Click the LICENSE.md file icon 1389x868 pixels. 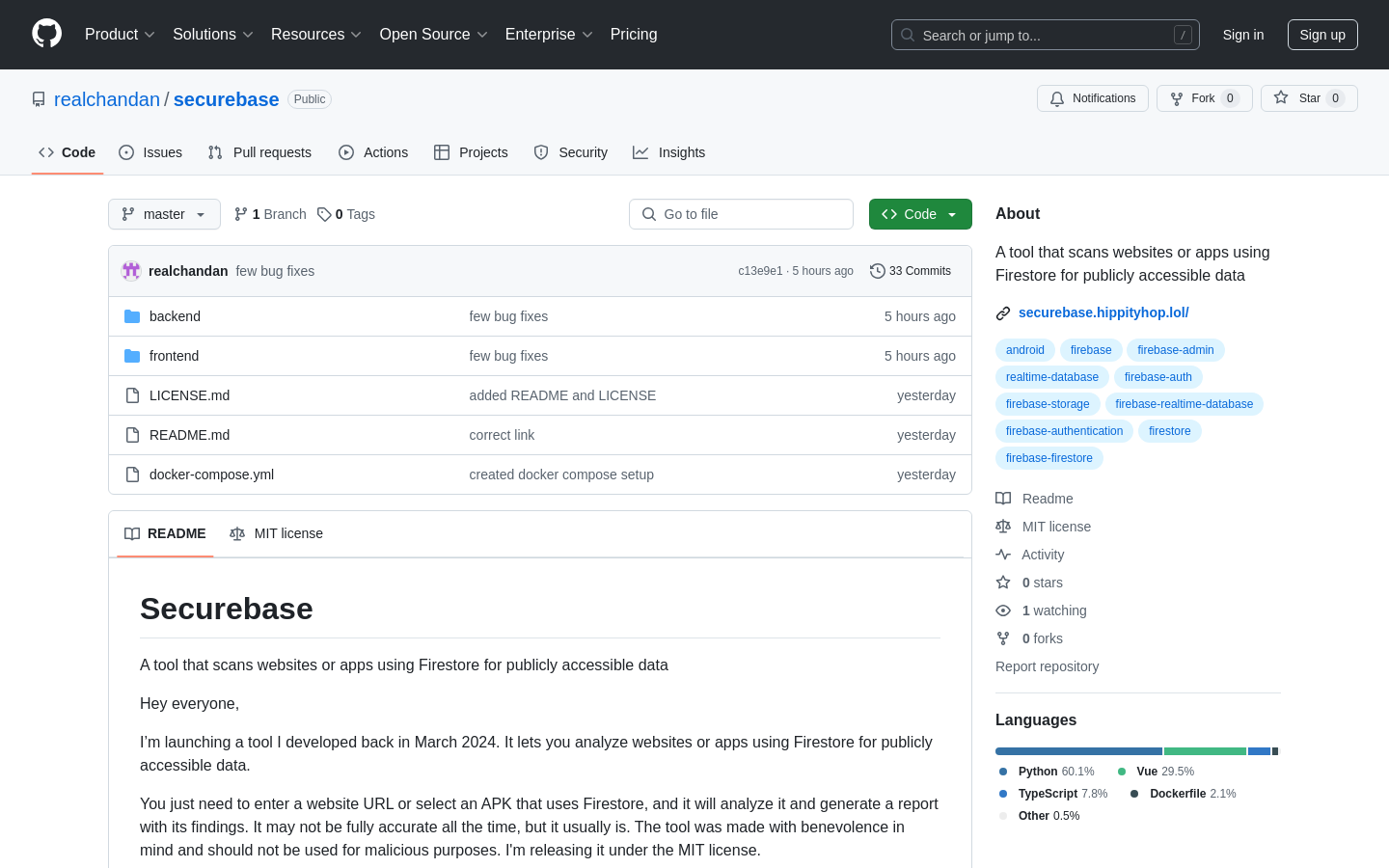point(132,395)
